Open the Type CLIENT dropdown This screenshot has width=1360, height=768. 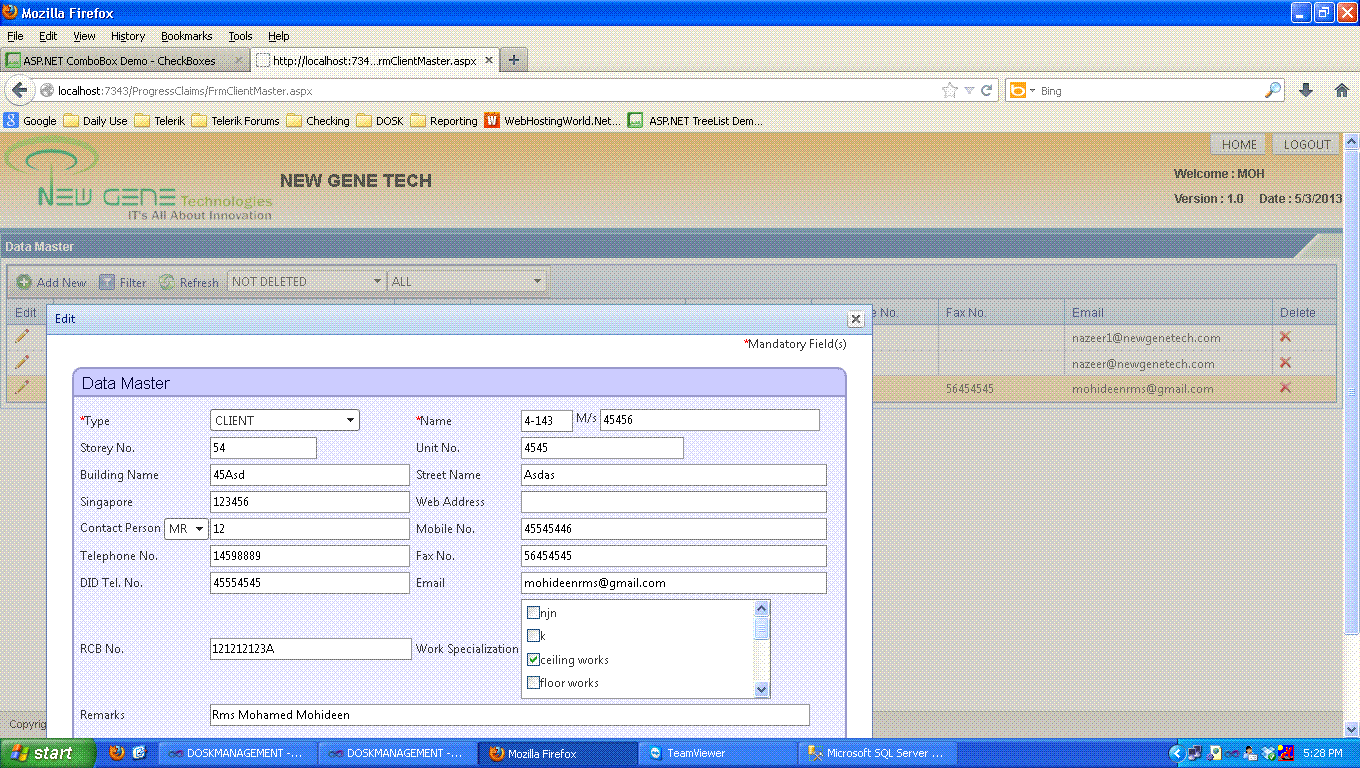pyautogui.click(x=285, y=420)
